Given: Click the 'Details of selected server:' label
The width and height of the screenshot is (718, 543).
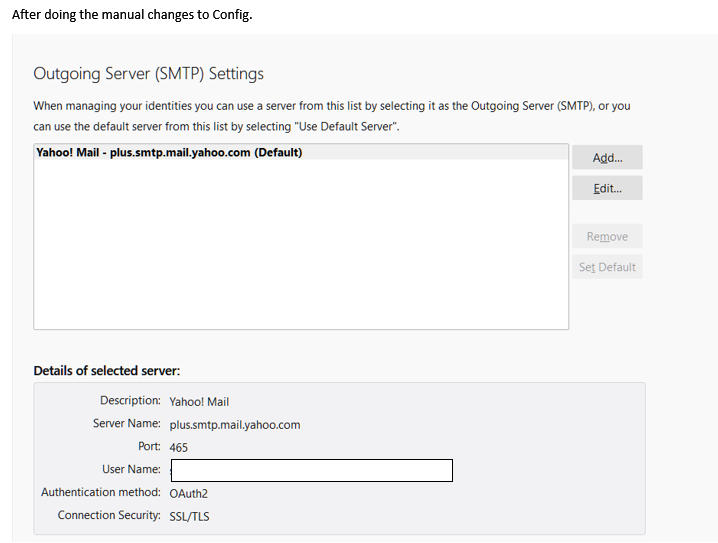Looking at the screenshot, I should 107,370.
